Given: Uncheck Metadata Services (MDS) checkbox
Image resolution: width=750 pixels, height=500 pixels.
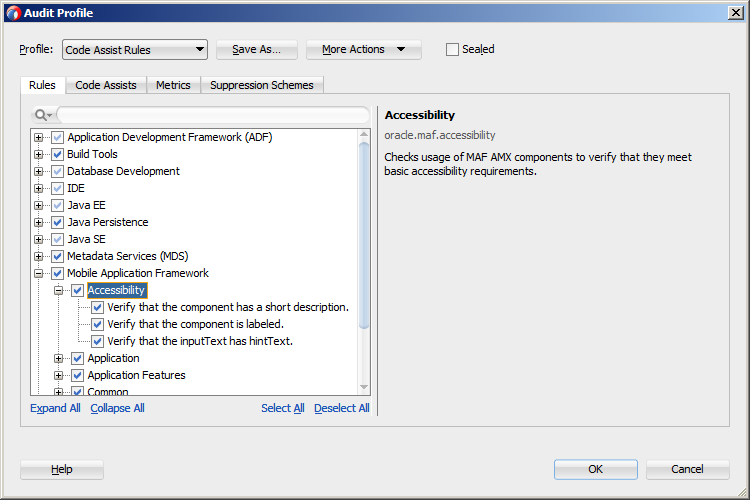Looking at the screenshot, I should pyautogui.click(x=57, y=256).
